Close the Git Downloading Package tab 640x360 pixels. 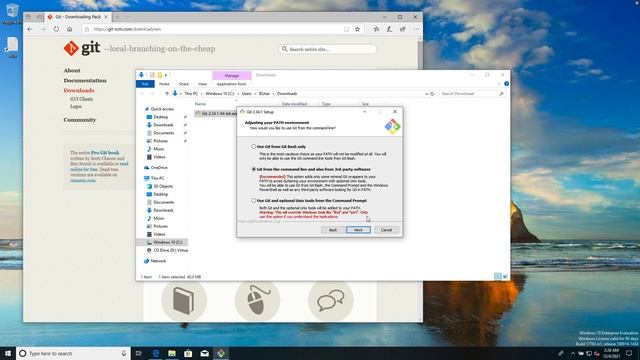pos(106,17)
